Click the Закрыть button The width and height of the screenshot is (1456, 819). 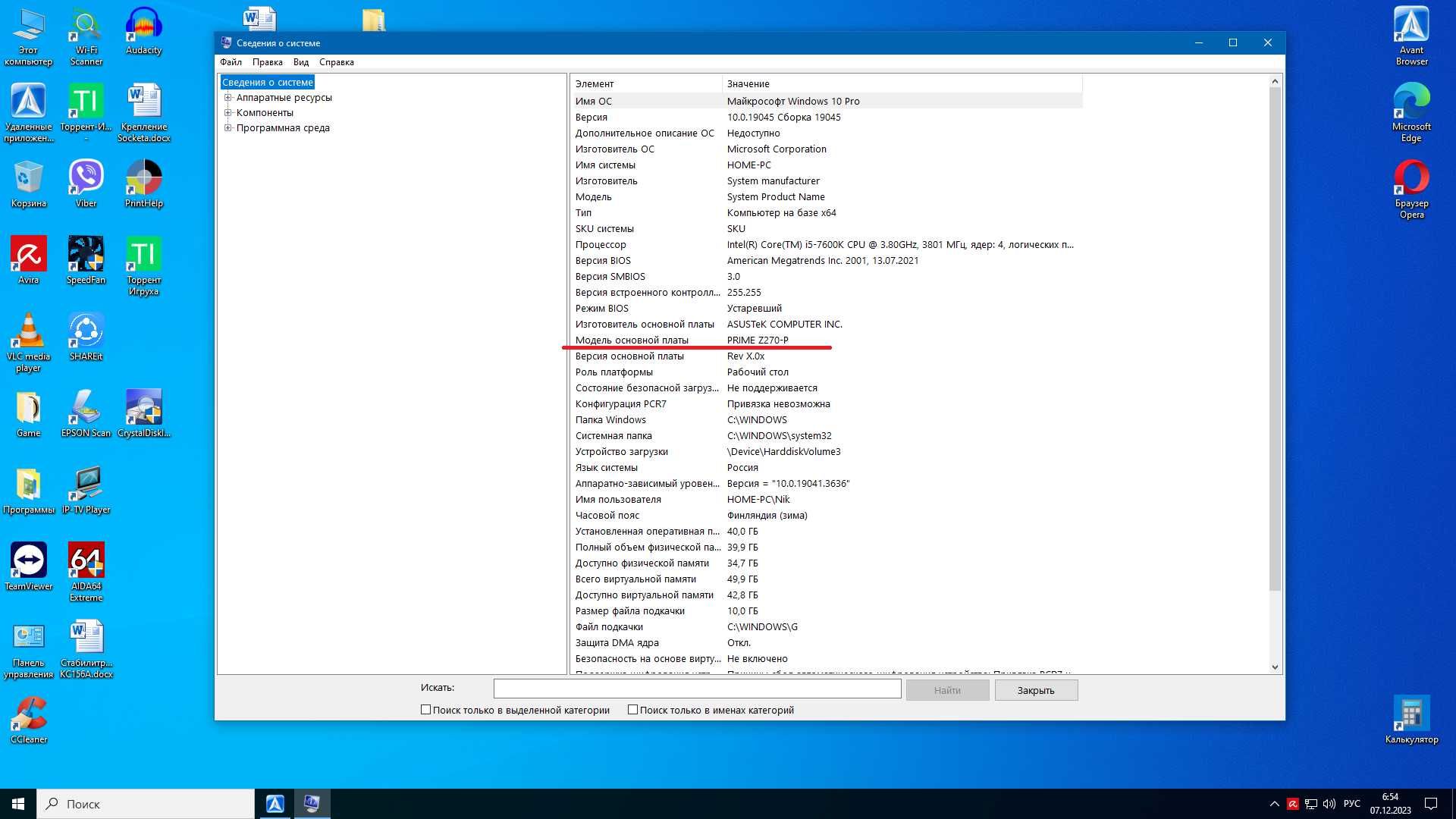(1036, 690)
